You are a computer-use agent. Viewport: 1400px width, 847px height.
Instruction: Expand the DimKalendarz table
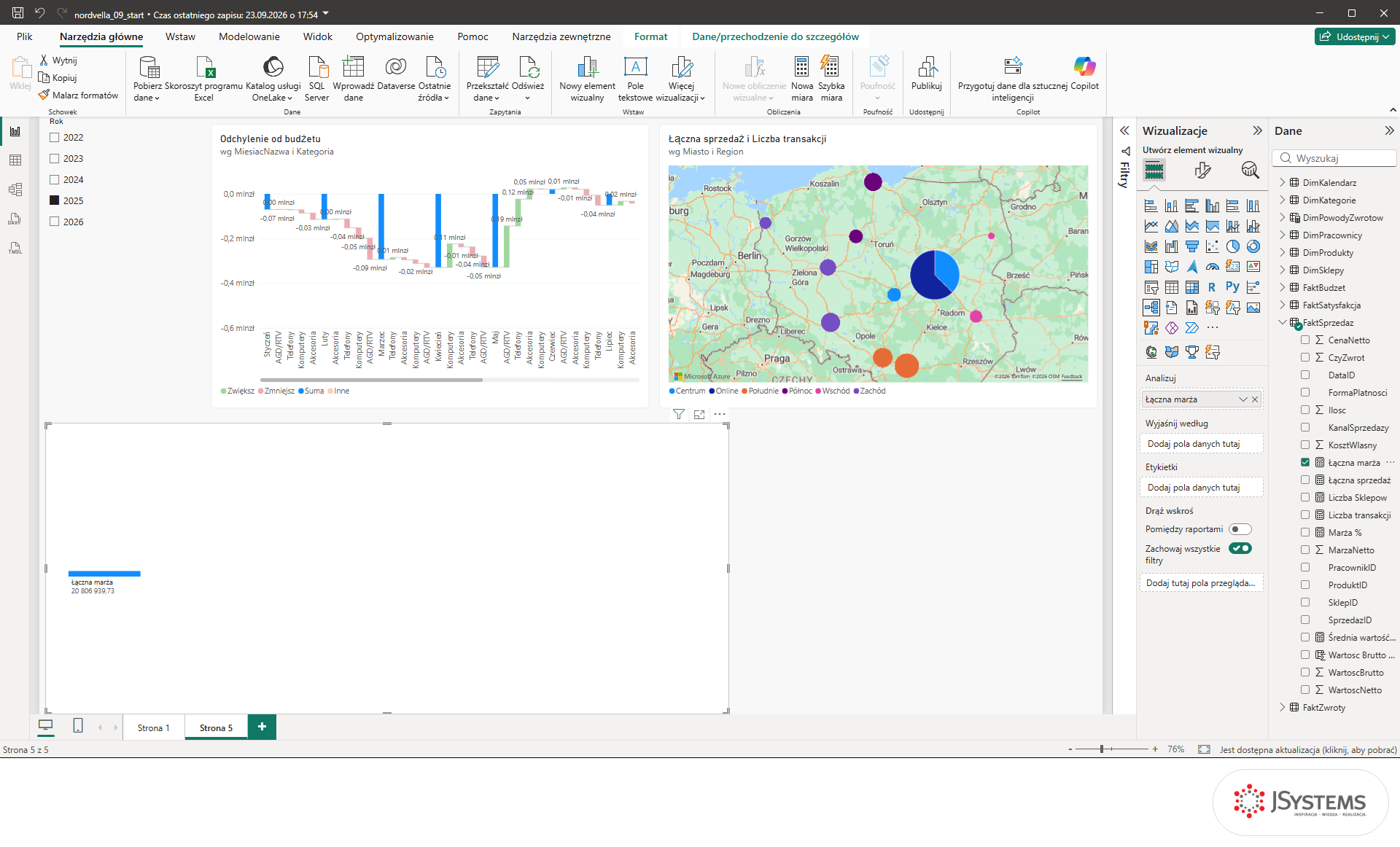tap(1283, 182)
